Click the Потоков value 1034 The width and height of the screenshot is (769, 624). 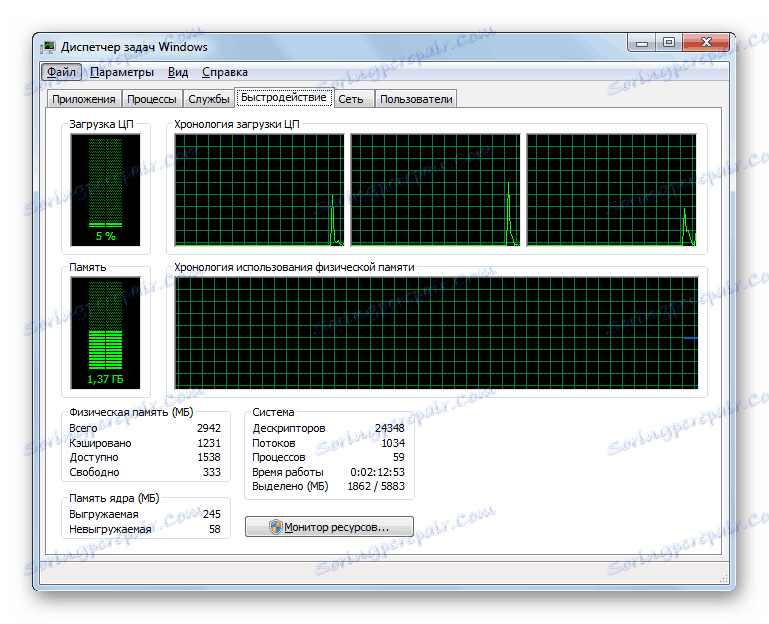tap(393, 443)
